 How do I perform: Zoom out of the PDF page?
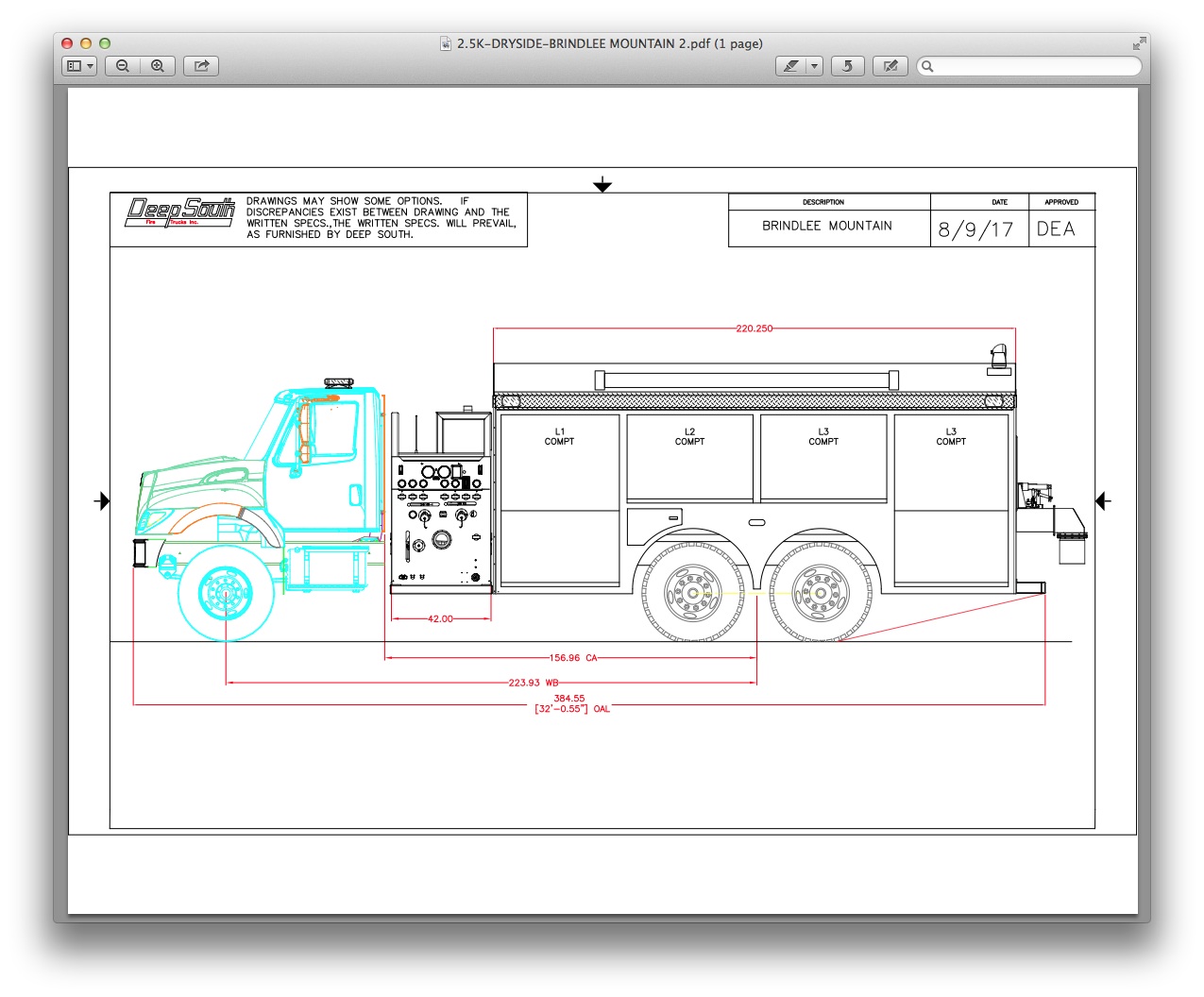click(123, 66)
